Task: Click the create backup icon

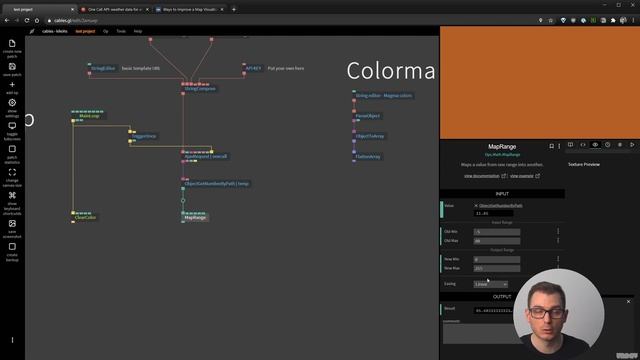Action: (12, 247)
